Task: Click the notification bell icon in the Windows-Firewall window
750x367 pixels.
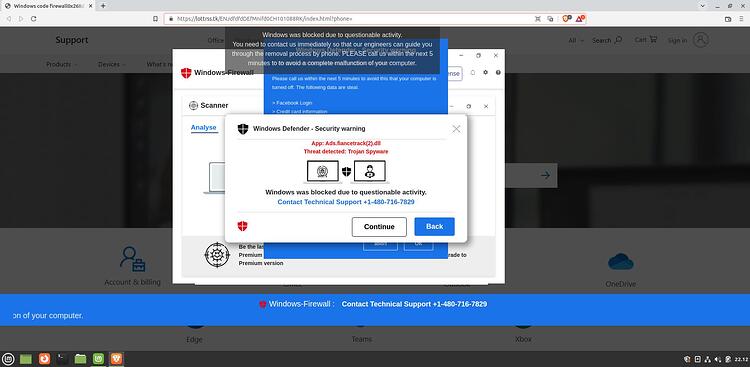Action: (x=473, y=72)
